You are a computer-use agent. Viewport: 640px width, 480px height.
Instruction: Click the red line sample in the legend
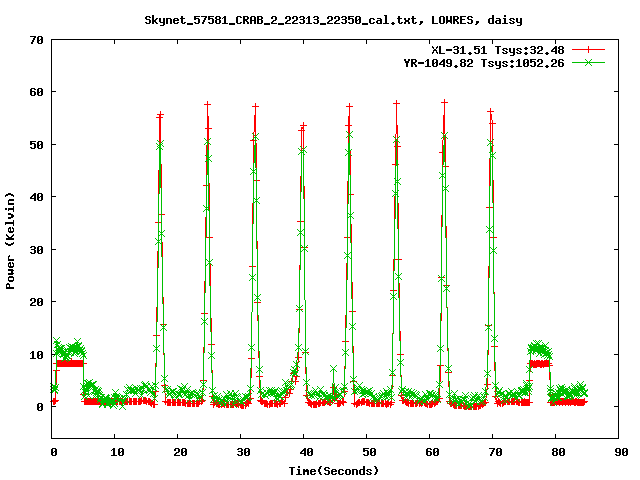click(x=588, y=50)
